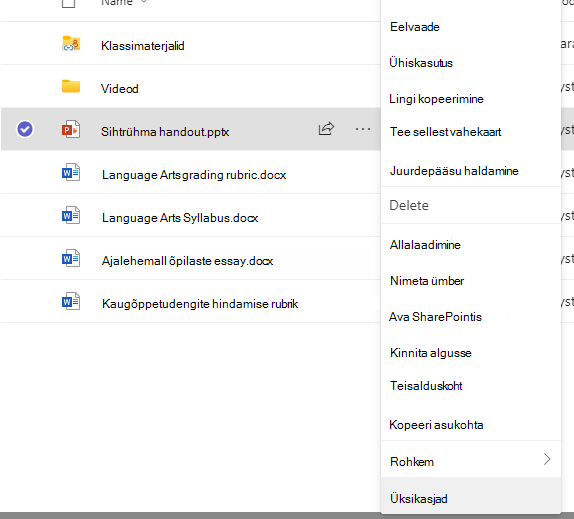The image size is (574, 519).
Task: Click Word icon of Language Arts Syllabus.docx
Action: pyautogui.click(x=71, y=215)
